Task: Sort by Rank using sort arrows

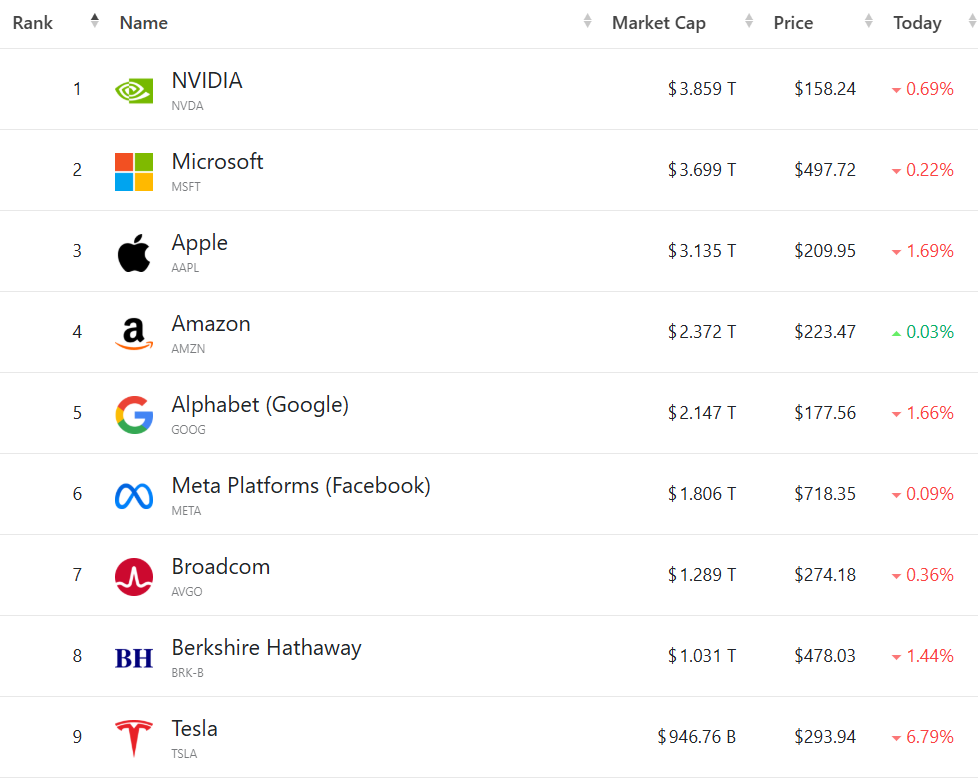Action: pos(95,22)
